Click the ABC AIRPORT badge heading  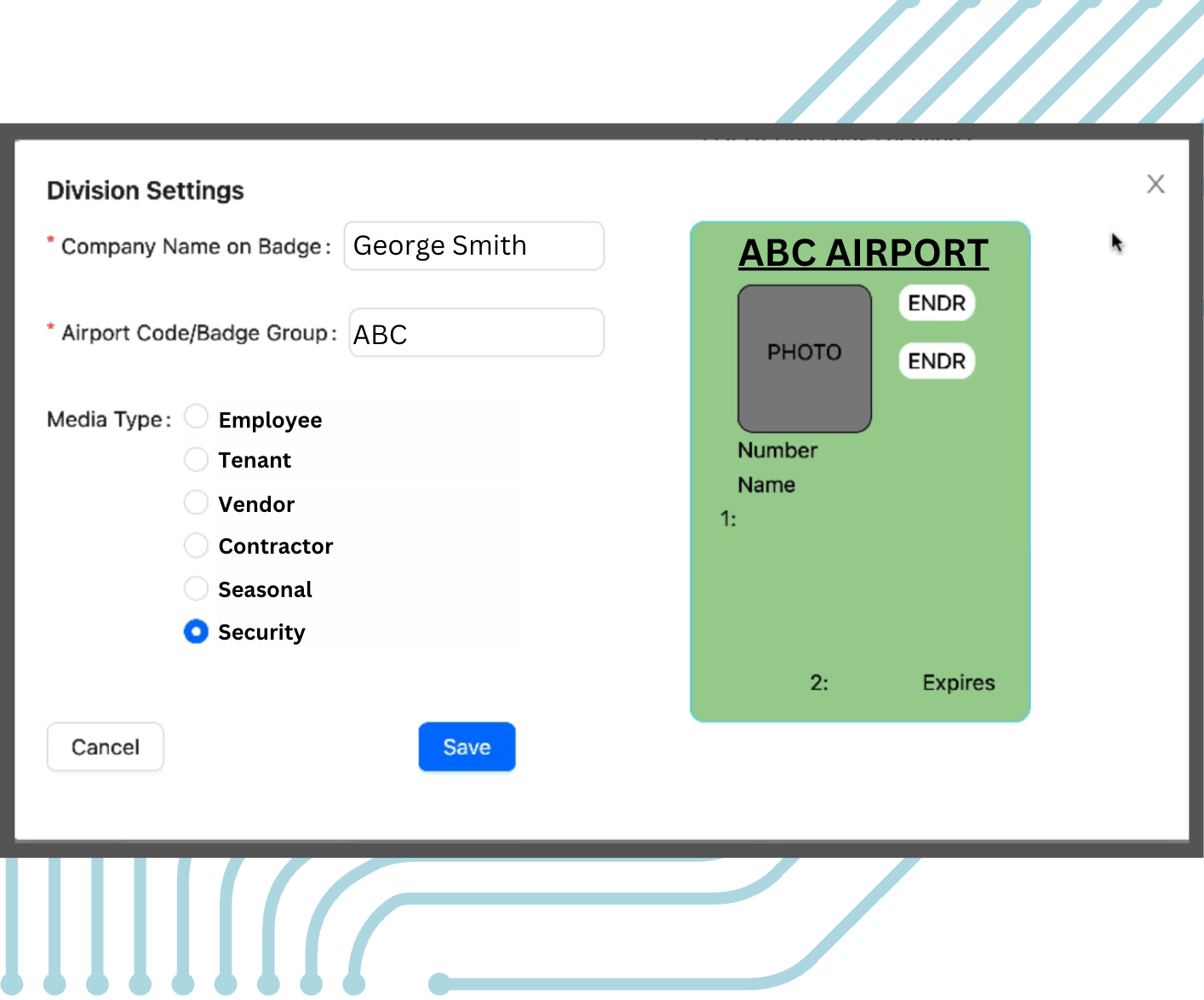click(863, 253)
